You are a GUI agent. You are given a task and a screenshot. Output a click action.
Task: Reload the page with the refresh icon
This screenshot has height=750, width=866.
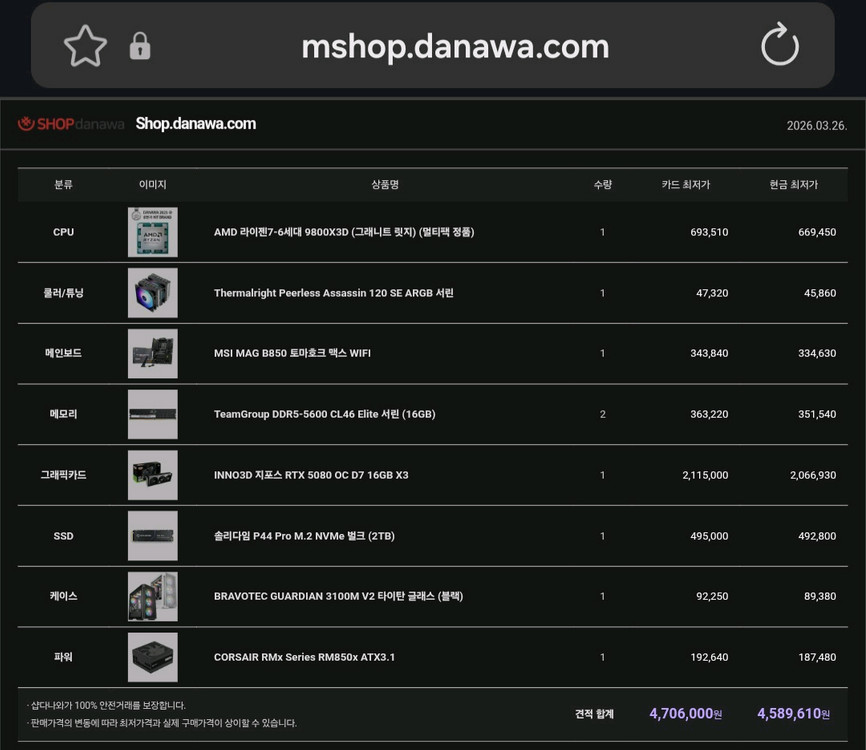click(x=779, y=45)
